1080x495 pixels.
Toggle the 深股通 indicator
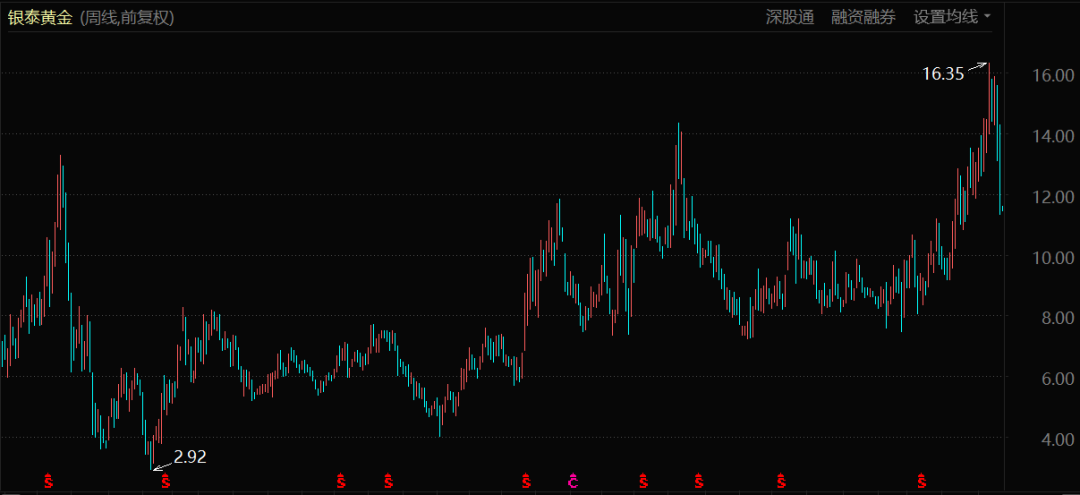point(790,17)
